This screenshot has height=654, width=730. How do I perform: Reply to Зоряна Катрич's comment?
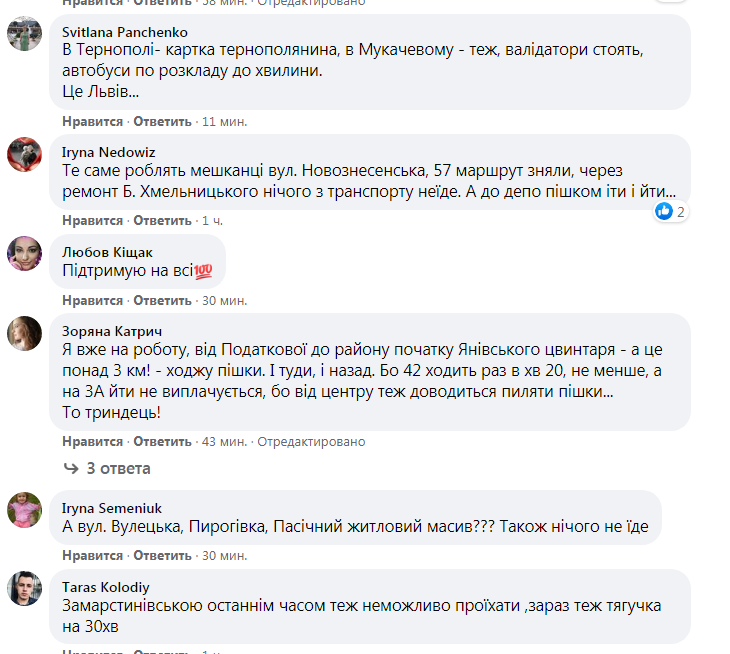(x=162, y=441)
